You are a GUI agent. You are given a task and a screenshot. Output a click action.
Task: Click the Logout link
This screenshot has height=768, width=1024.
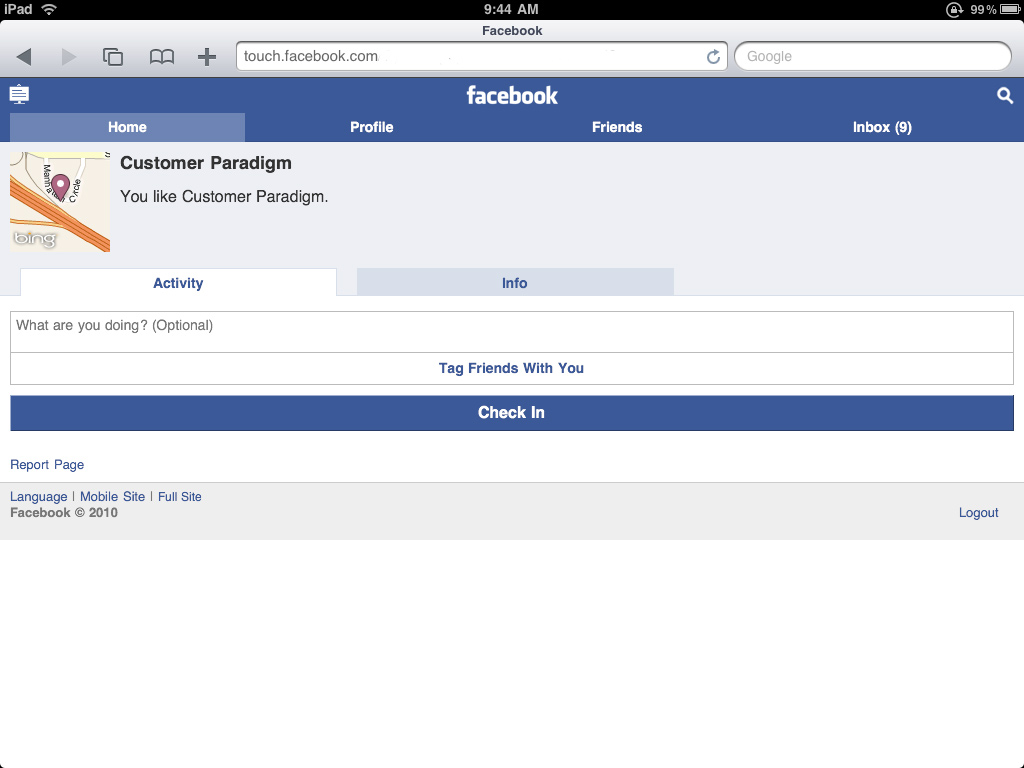click(x=978, y=513)
